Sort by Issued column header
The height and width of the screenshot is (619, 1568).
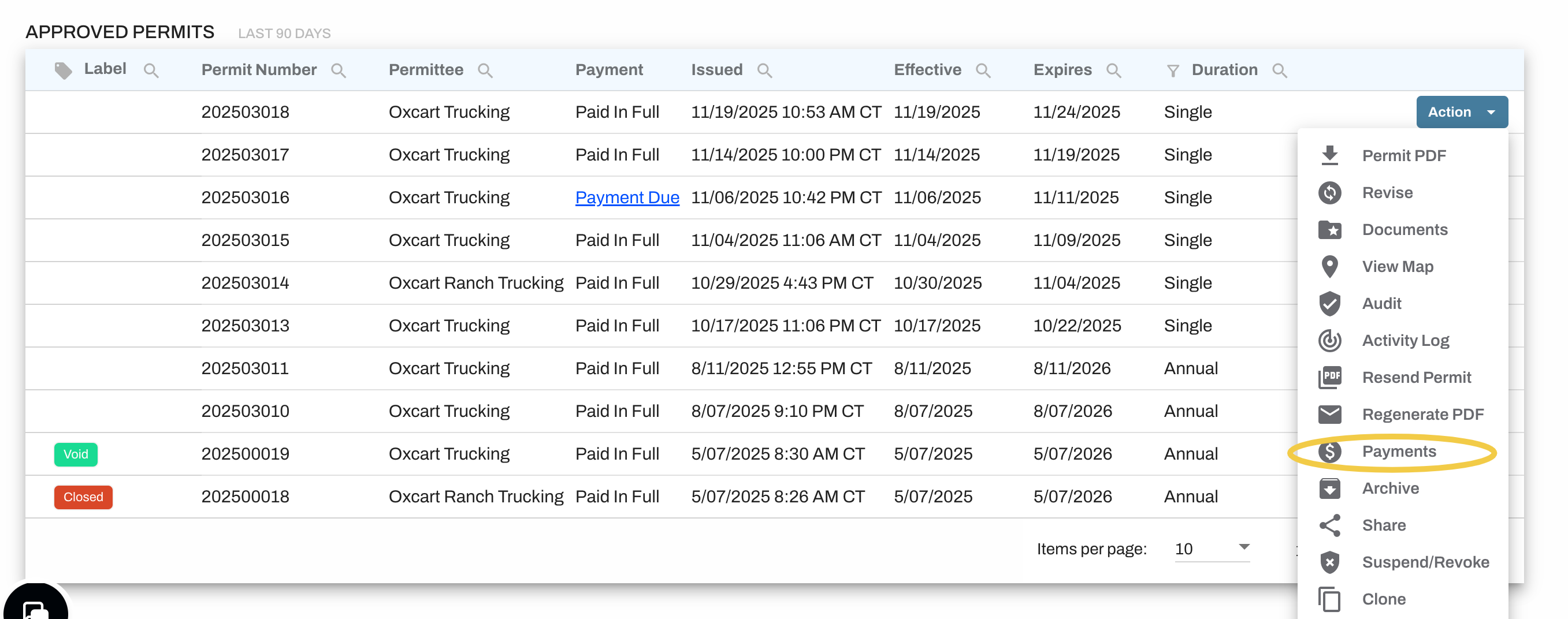point(716,70)
